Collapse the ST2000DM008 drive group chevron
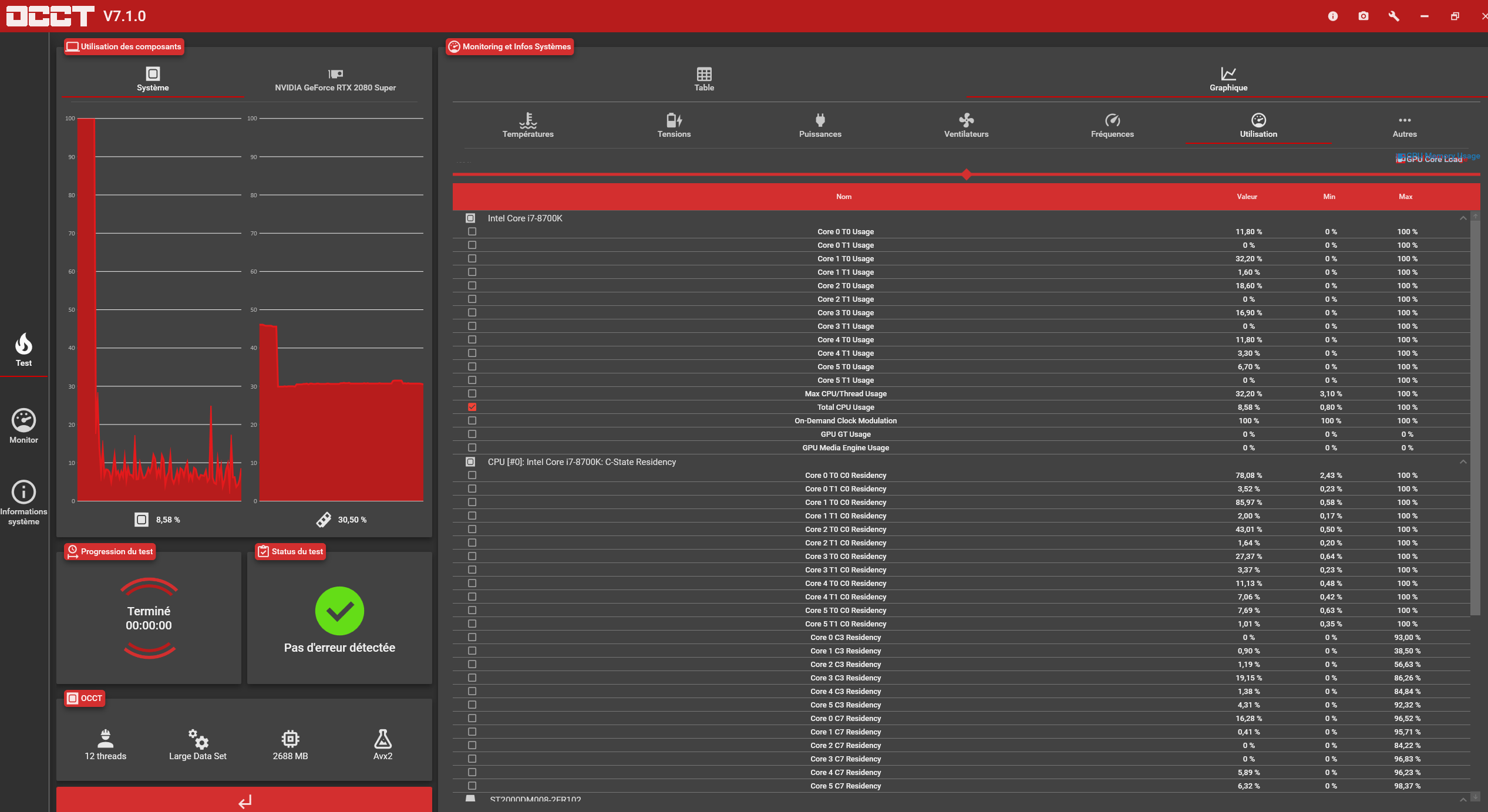Screen dimensions: 1488x812 1463,799
